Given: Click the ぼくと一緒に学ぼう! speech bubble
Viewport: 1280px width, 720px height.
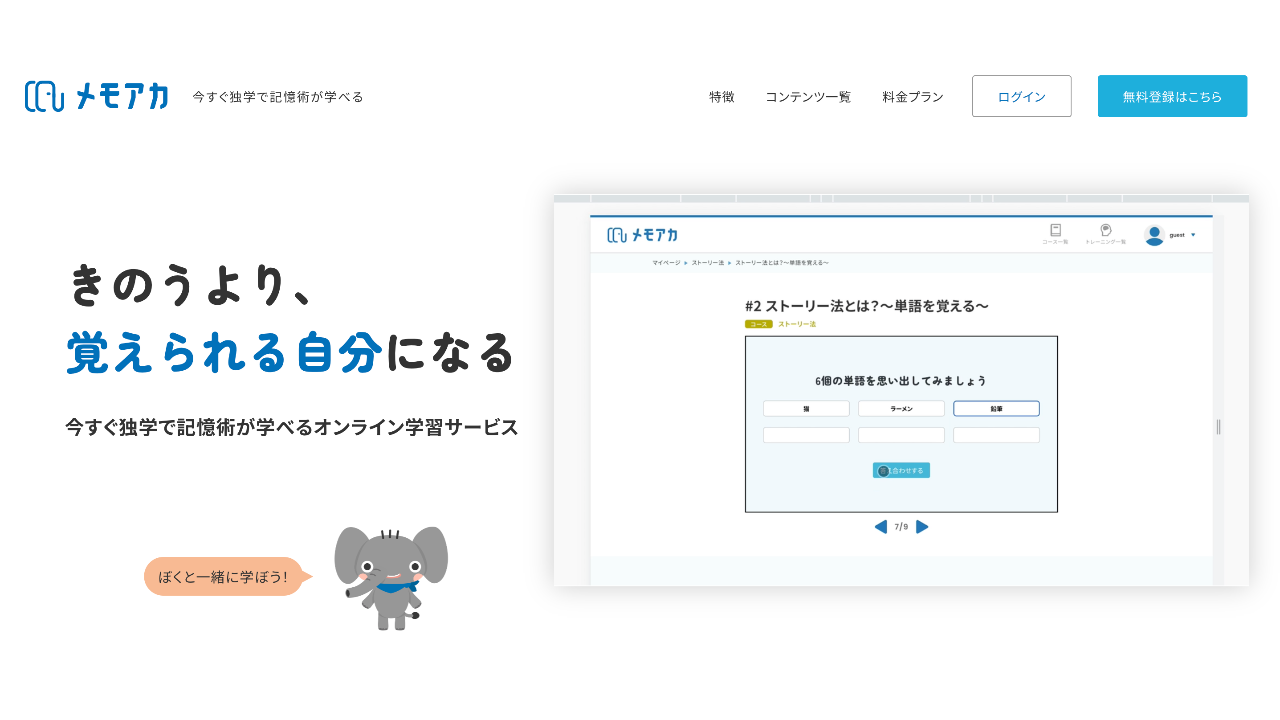Looking at the screenshot, I should tap(223, 577).
